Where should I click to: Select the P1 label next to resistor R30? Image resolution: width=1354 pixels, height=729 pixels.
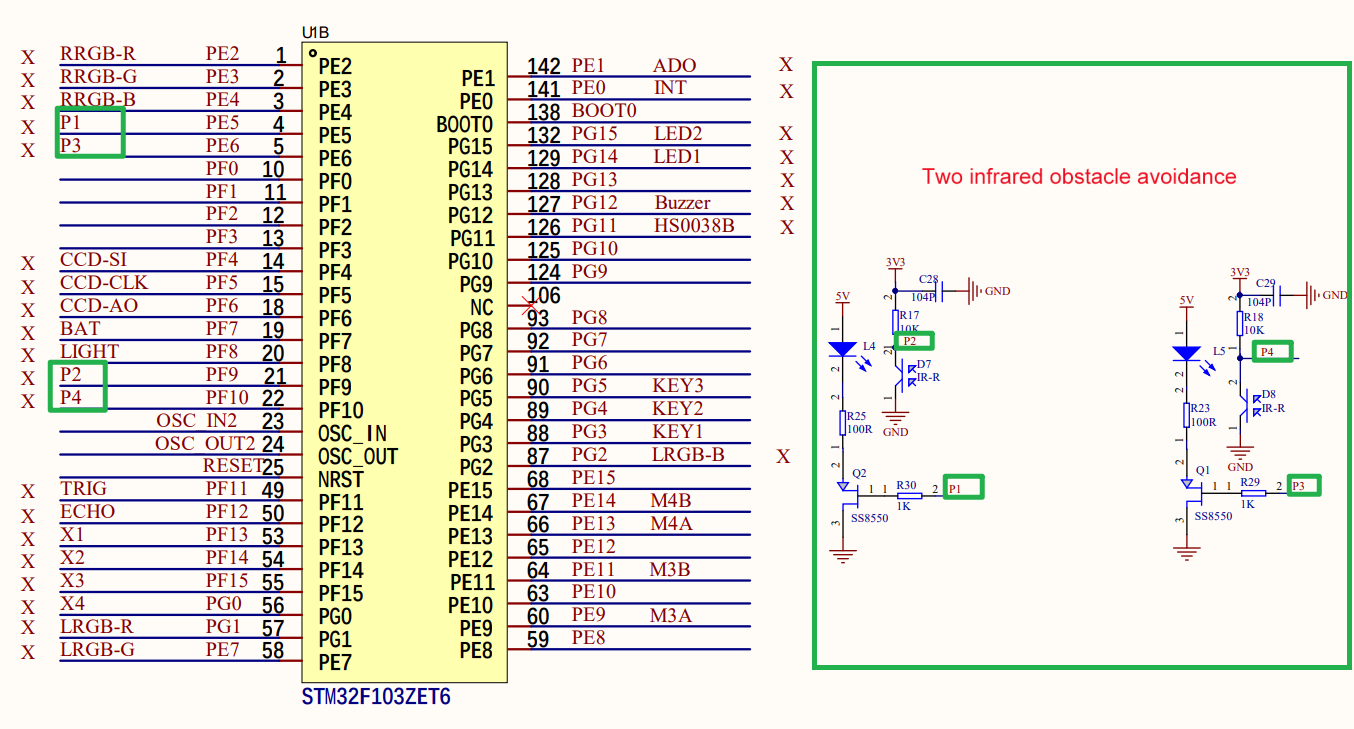tap(954, 488)
